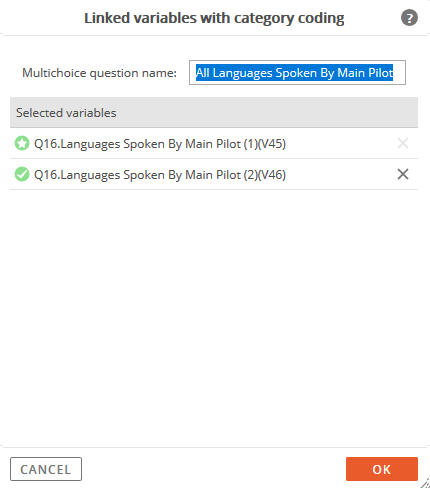This screenshot has width=430, height=488.
Task: Click the Multichoice question name label
Action: pos(99,73)
